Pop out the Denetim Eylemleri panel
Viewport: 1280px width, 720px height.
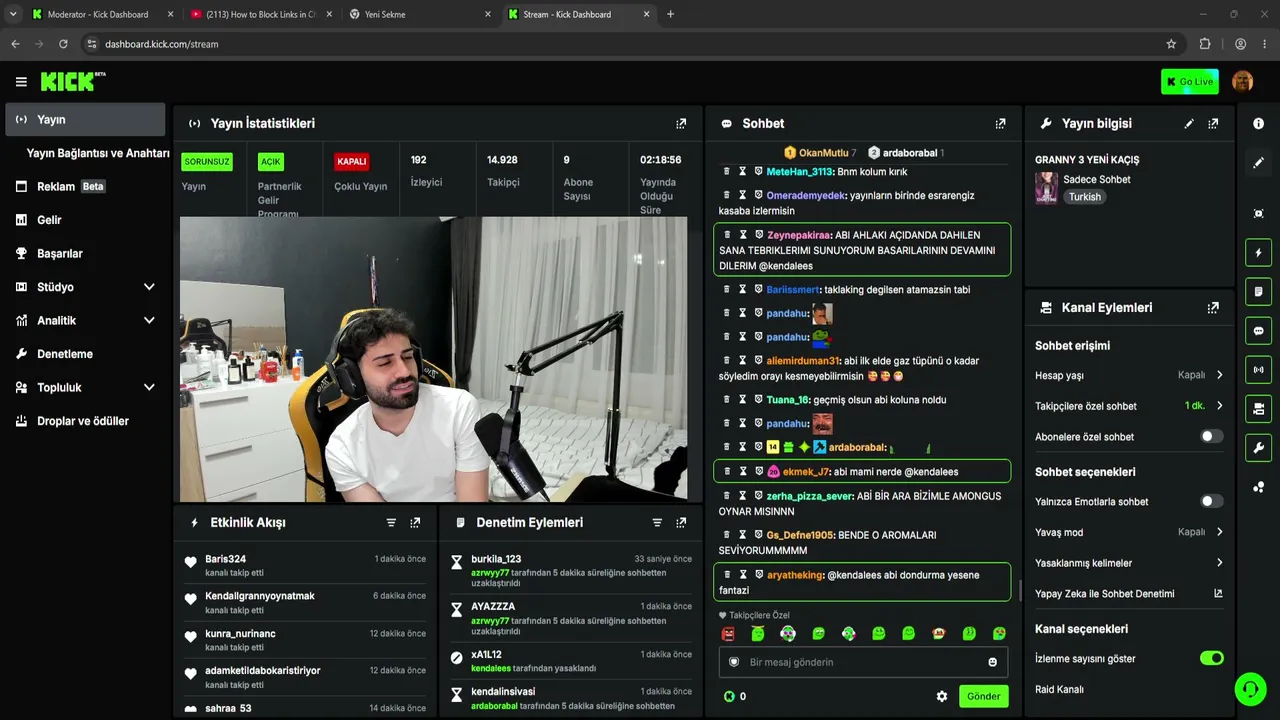(x=681, y=523)
